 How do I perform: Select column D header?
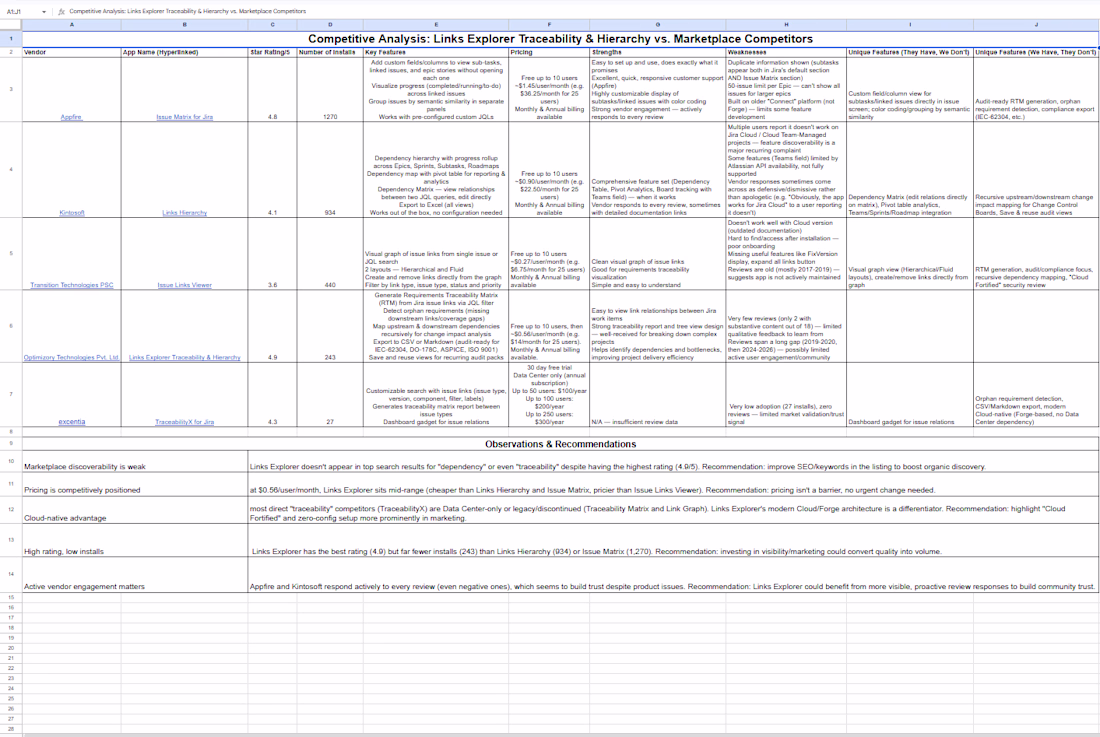[330, 25]
